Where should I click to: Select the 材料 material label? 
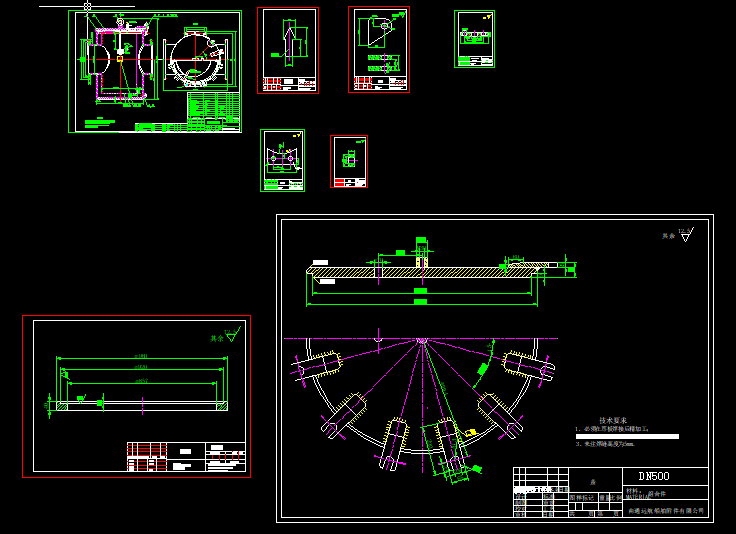(634, 491)
